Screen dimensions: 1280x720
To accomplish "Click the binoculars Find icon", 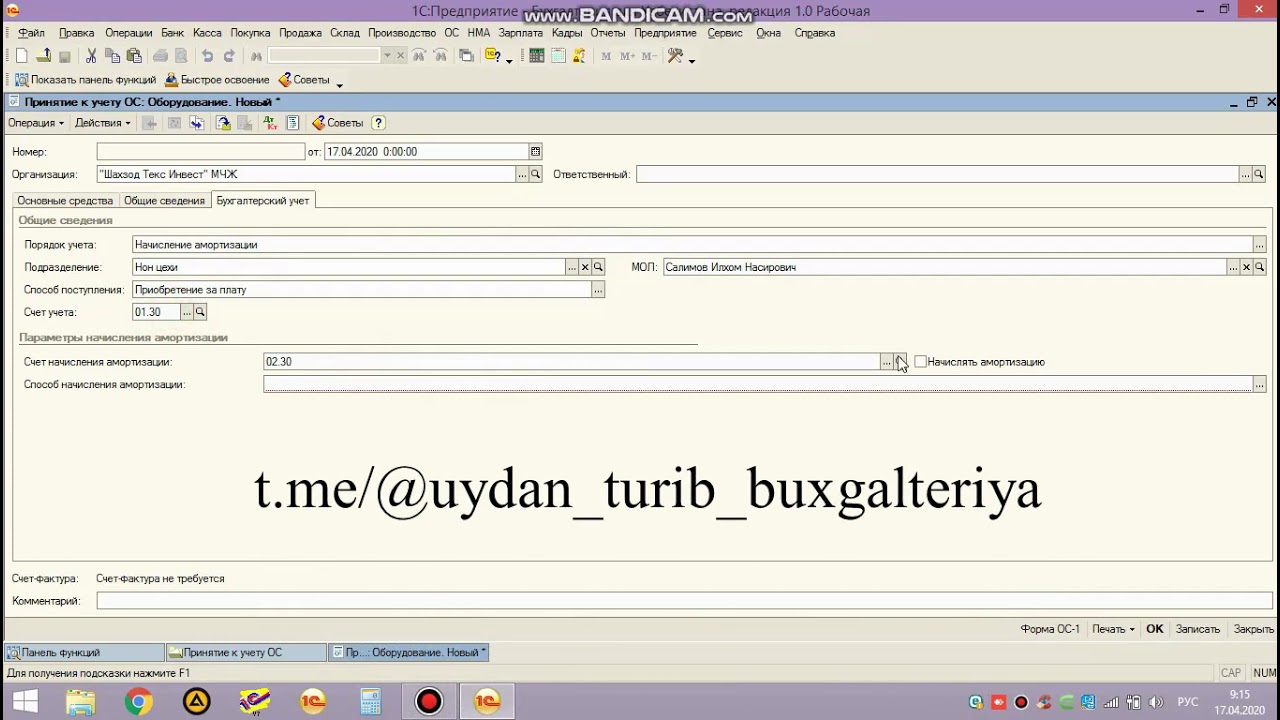I will click(257, 56).
